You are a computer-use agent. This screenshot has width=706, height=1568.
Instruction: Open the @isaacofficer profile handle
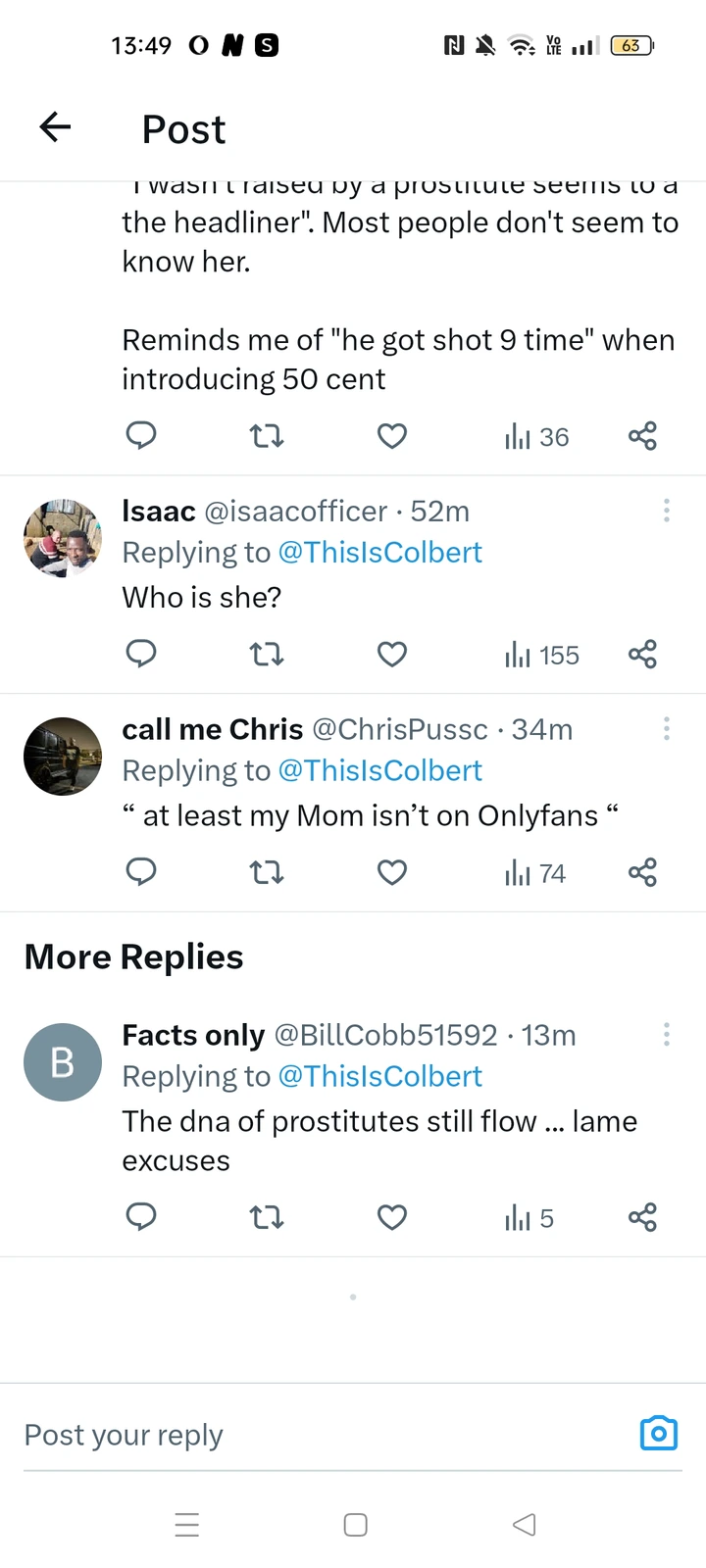pos(295,512)
